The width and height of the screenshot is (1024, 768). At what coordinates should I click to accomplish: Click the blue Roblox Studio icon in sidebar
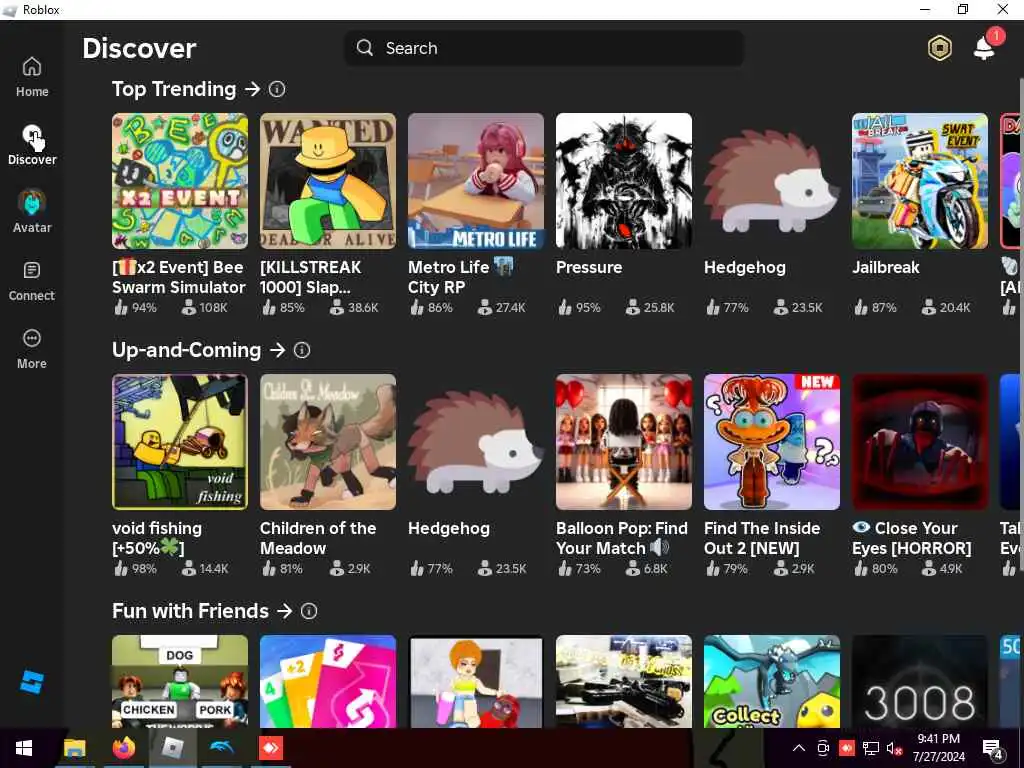31,682
